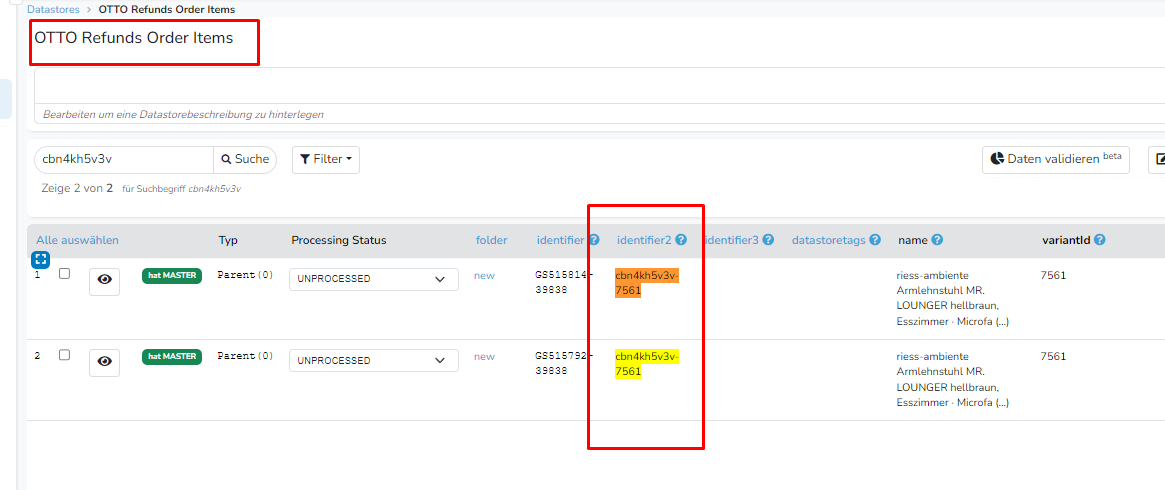
Task: Click the pie chart icon in Daten validieren
Action: click(998, 160)
